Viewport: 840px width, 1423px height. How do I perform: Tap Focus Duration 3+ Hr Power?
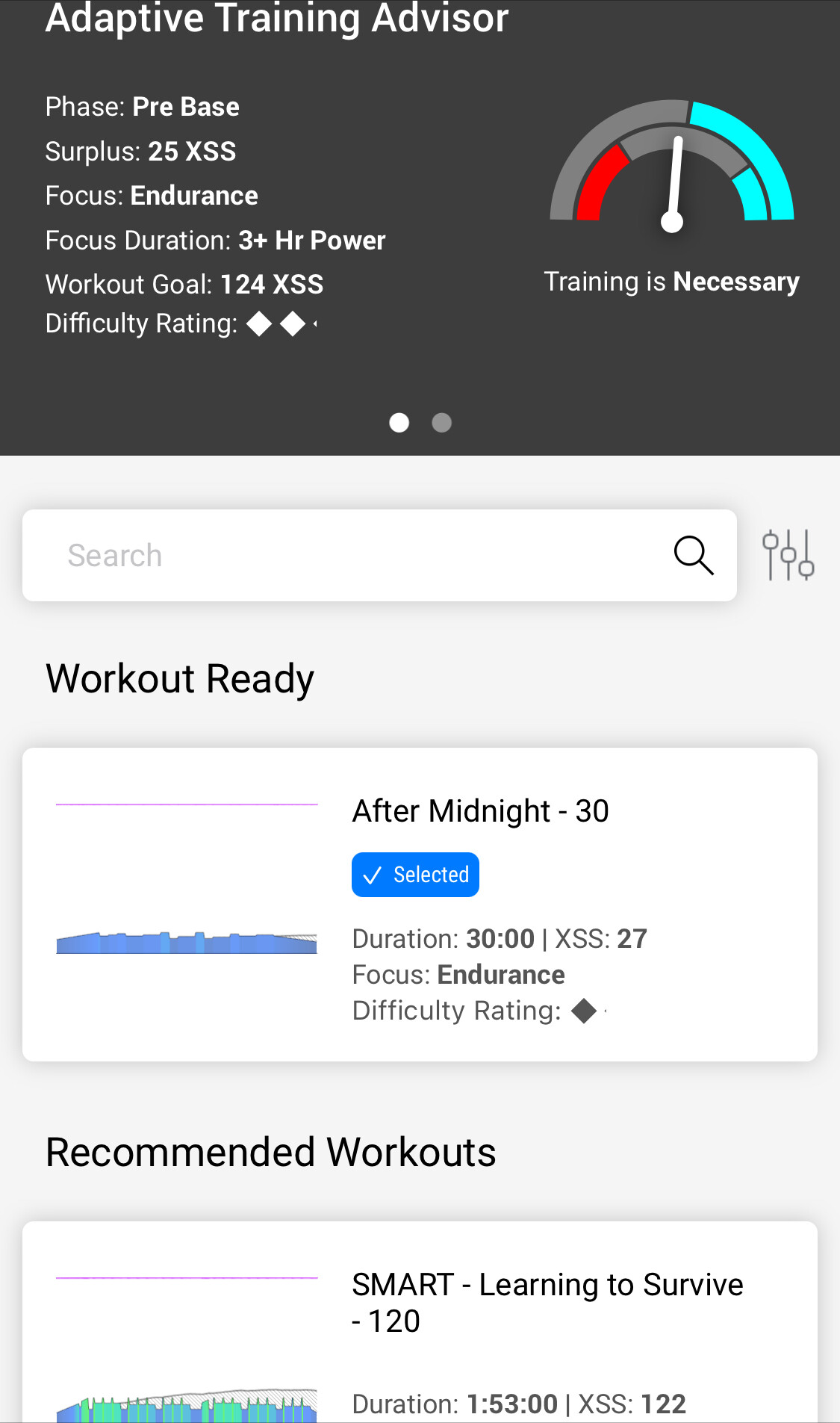pyautogui.click(x=215, y=241)
